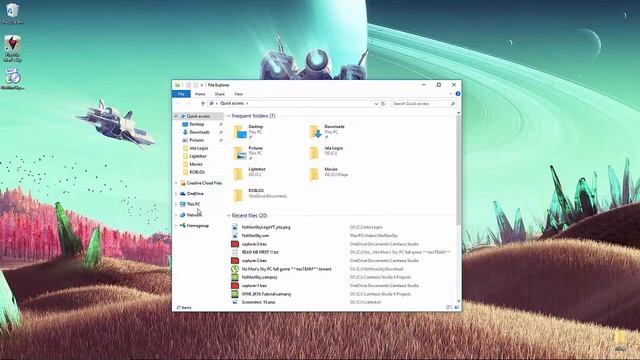This screenshot has width=640, height=360.
Task: Select the NoManSky.camproj file icon
Action: pos(235,277)
